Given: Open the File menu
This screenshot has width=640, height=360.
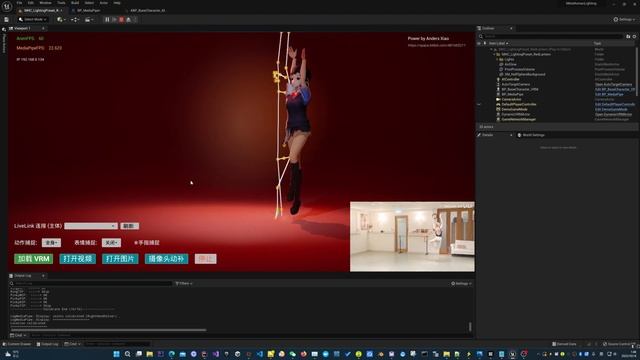Looking at the screenshot, I should click(x=19, y=3).
